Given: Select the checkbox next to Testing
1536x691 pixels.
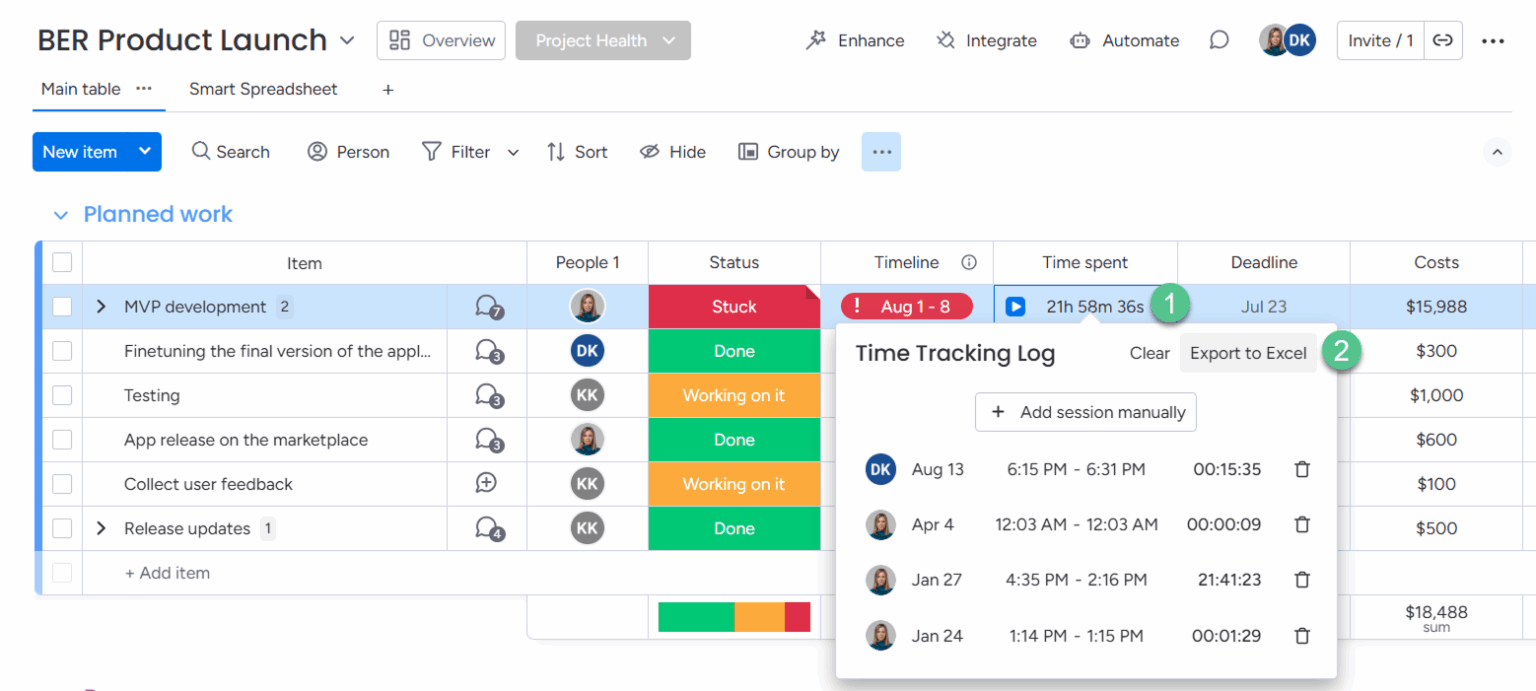Looking at the screenshot, I should click(62, 395).
